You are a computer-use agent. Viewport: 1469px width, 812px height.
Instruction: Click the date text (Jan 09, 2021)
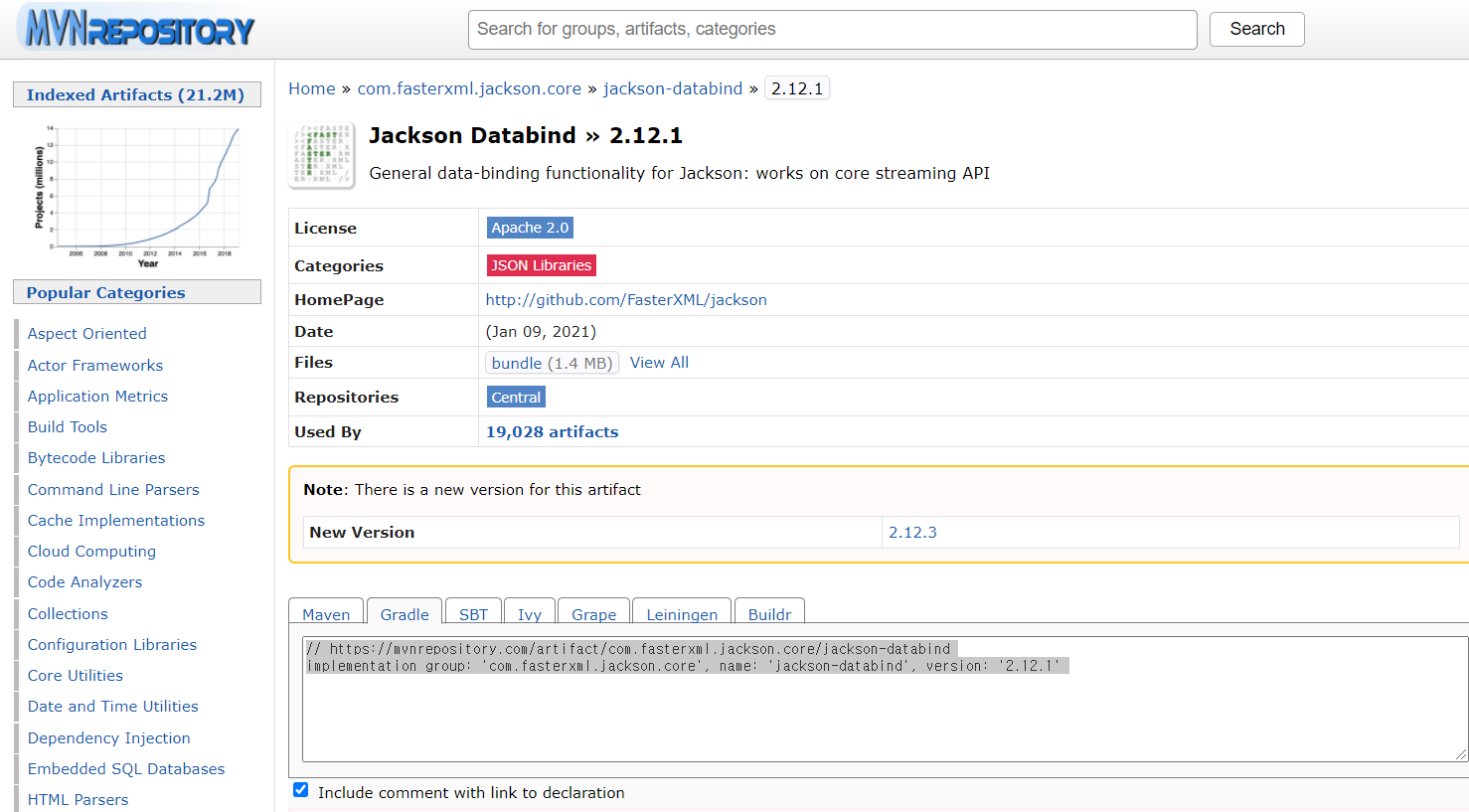pos(541,331)
